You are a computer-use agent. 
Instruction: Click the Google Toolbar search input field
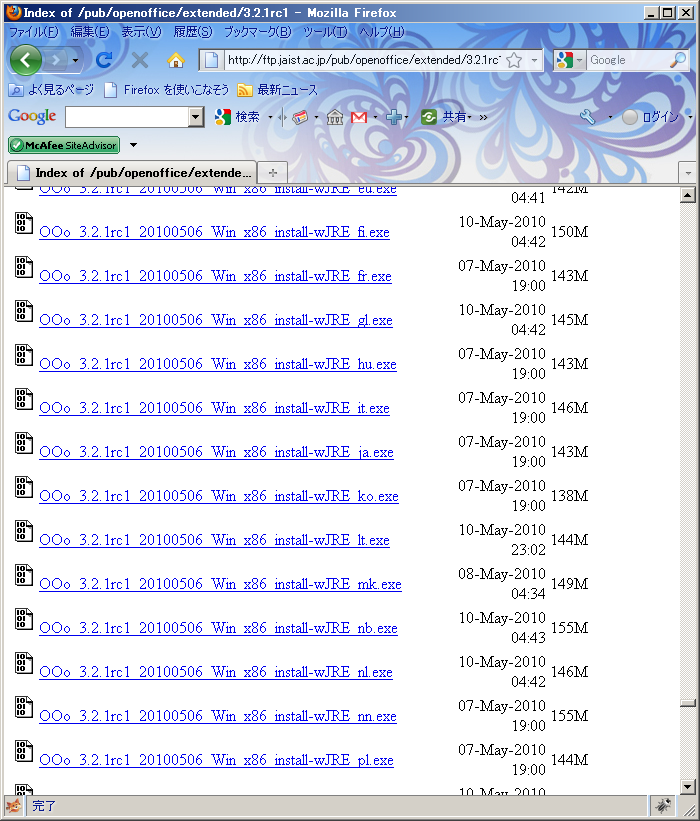[127, 117]
